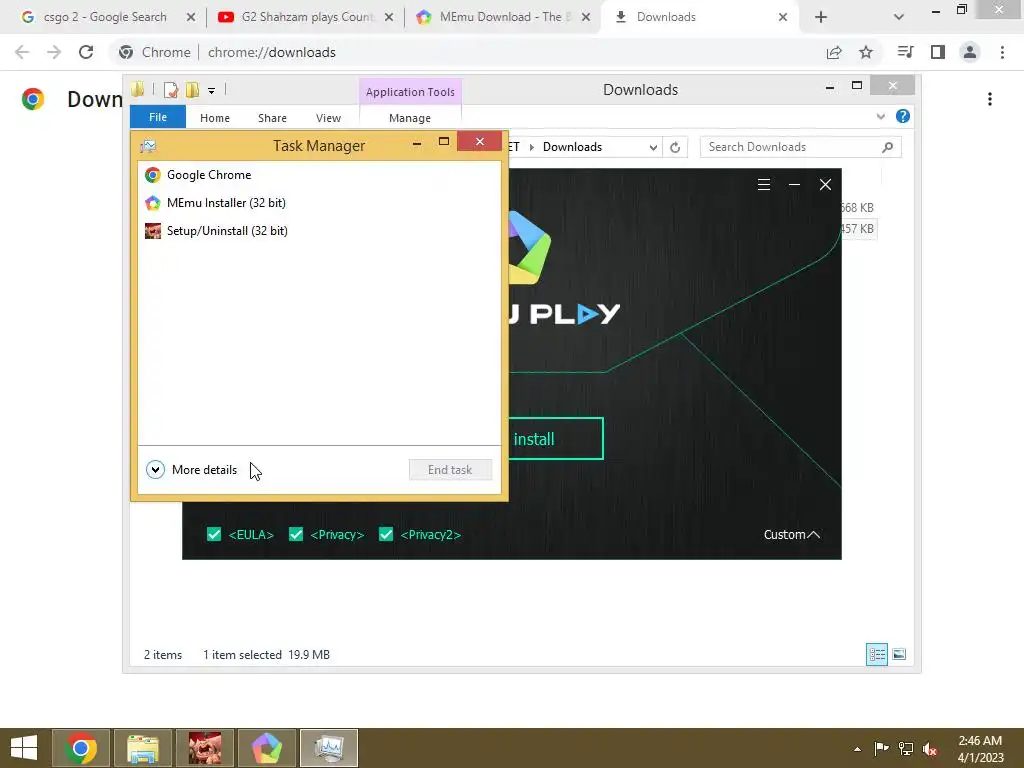
Task: Open the Action Center flag icon
Action: pyautogui.click(x=881, y=749)
